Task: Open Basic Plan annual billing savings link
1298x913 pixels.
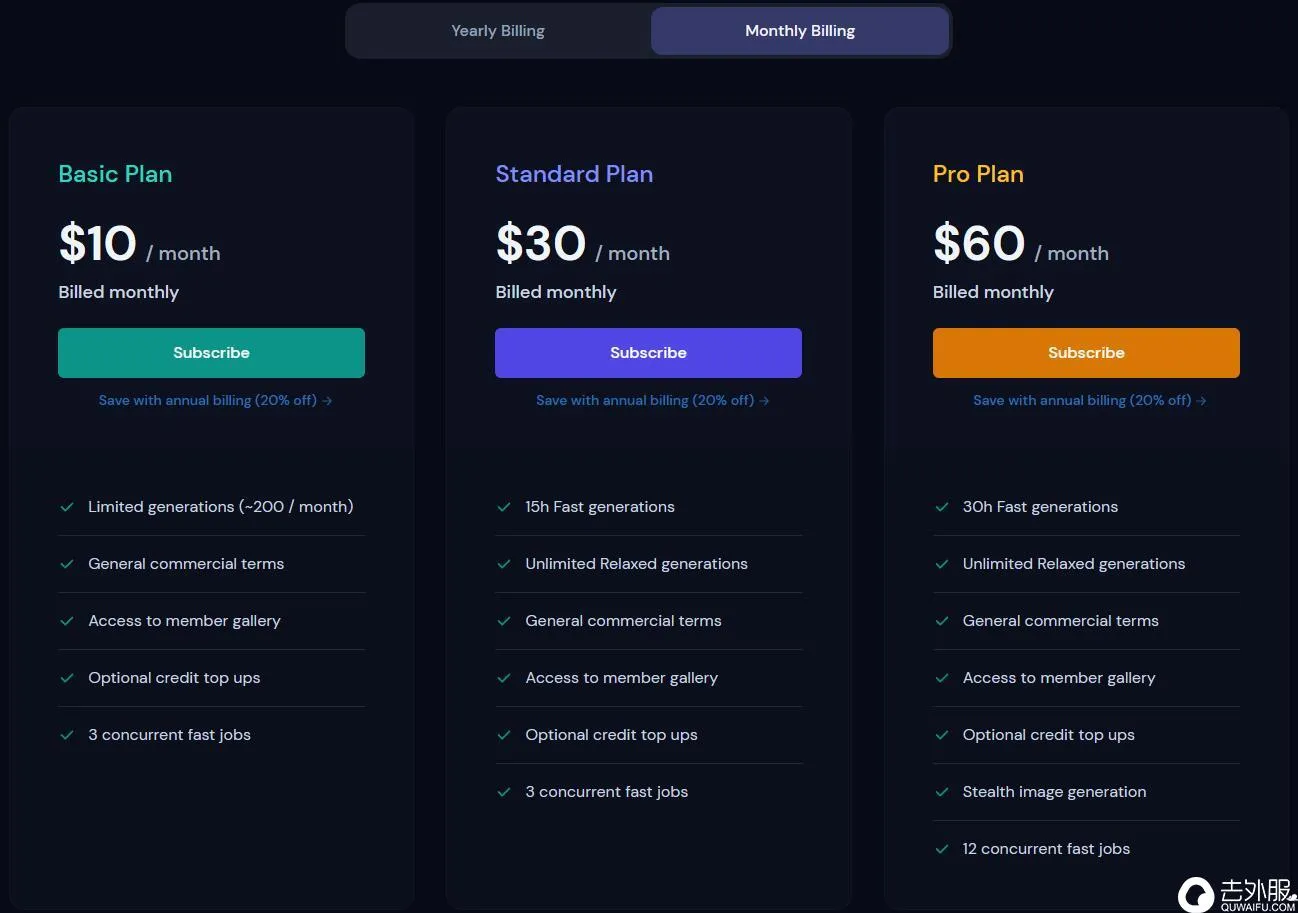Action: point(215,400)
